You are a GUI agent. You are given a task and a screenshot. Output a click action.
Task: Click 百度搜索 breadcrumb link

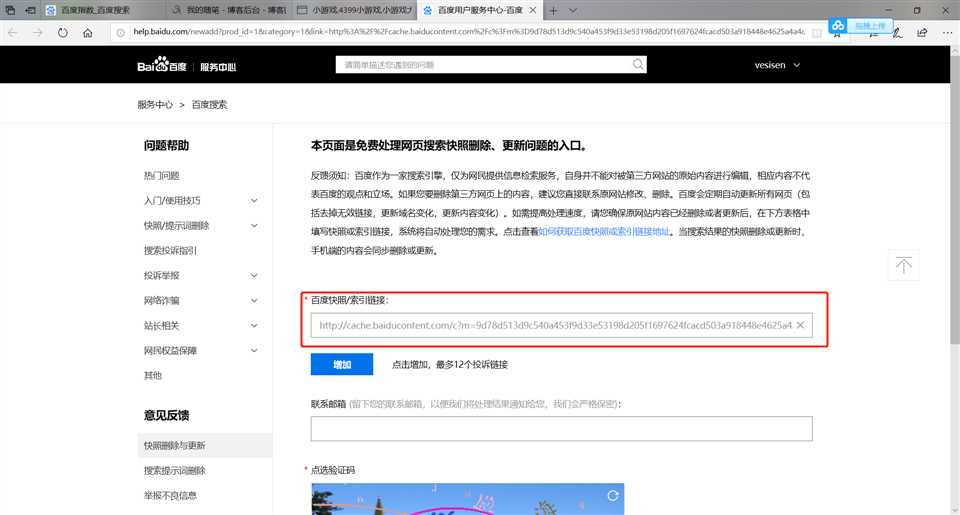tap(209, 105)
